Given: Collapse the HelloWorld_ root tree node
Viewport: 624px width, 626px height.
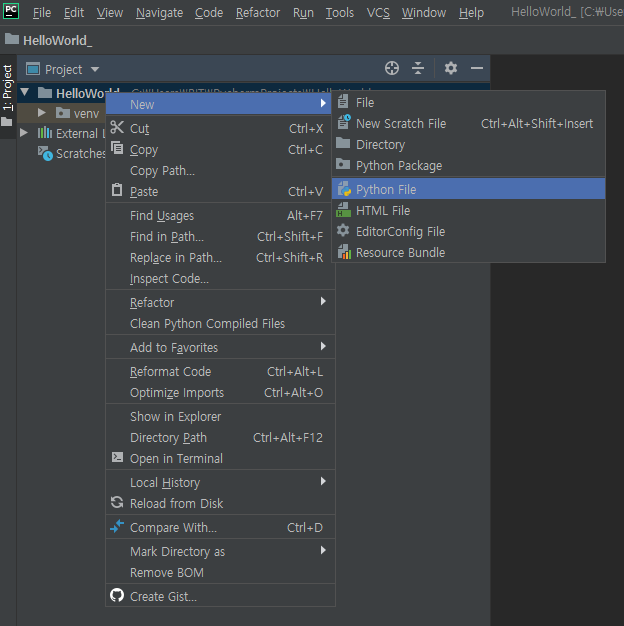Looking at the screenshot, I should [x=25, y=92].
